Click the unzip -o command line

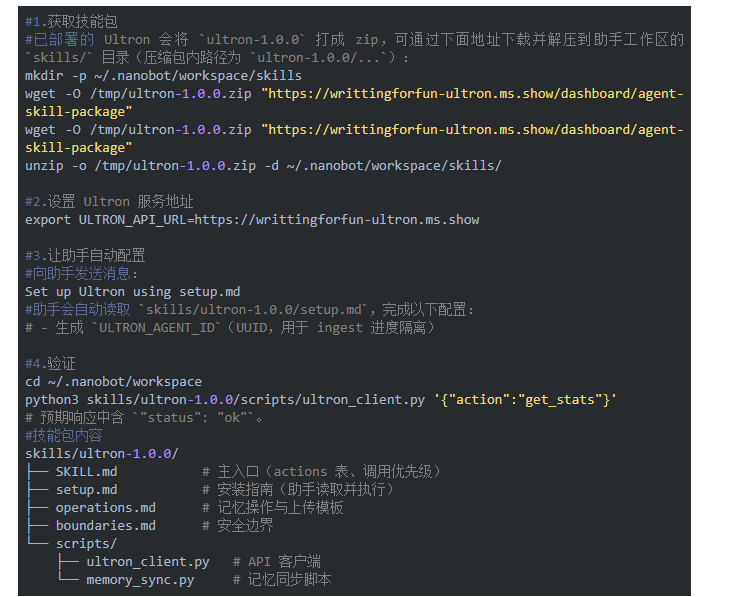263,165
